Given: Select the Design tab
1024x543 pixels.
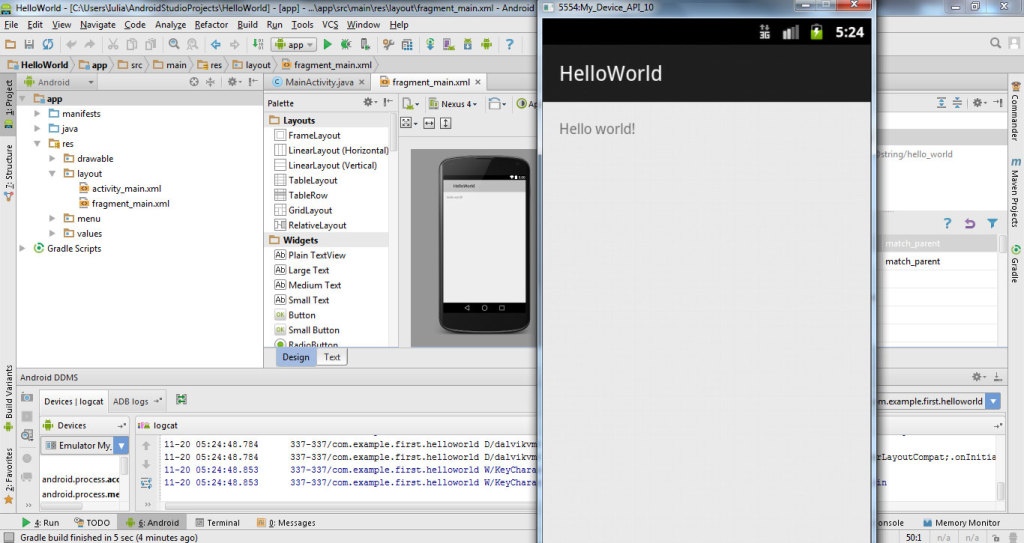Looking at the screenshot, I should (296, 357).
